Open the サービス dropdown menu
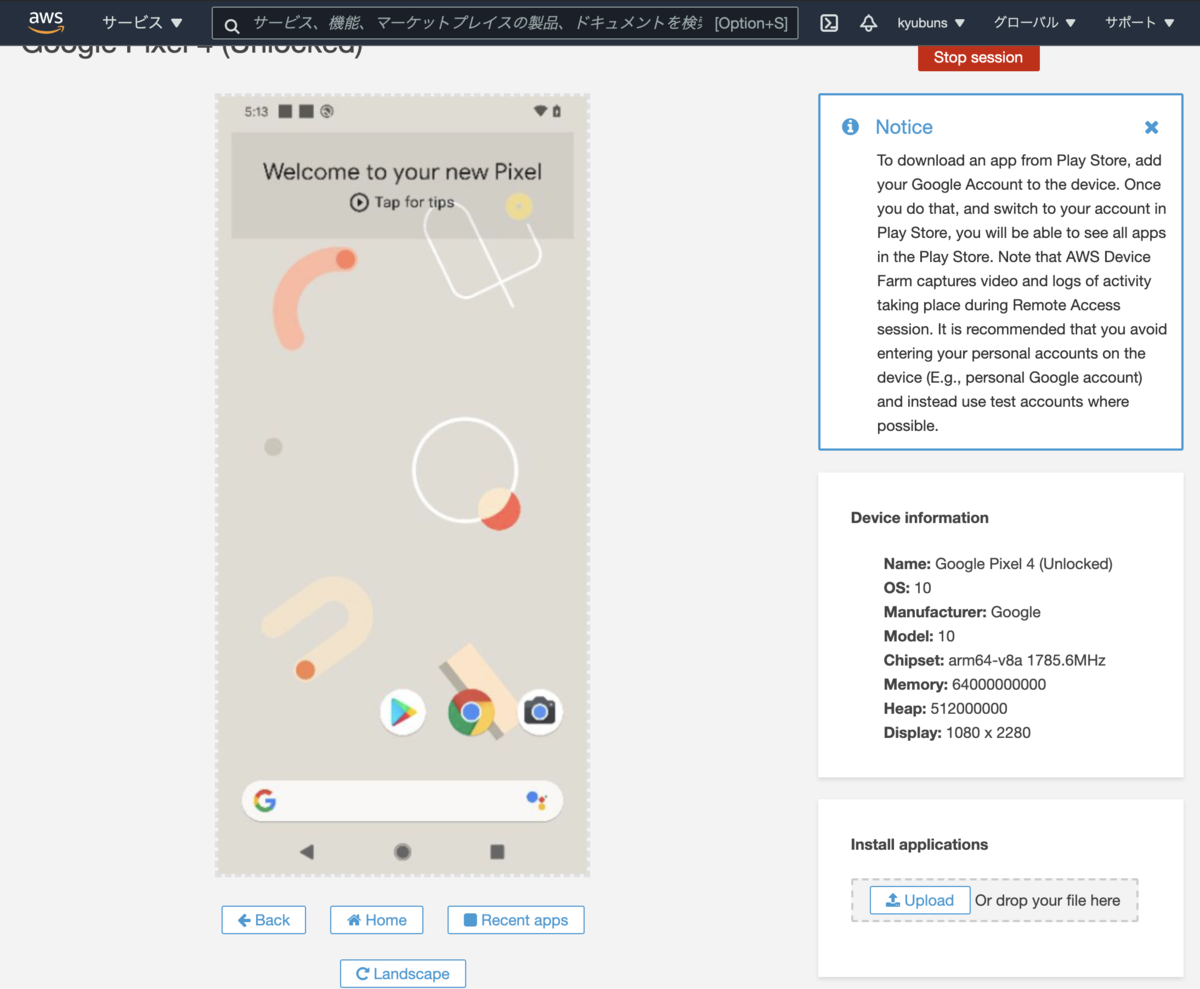 coord(142,22)
